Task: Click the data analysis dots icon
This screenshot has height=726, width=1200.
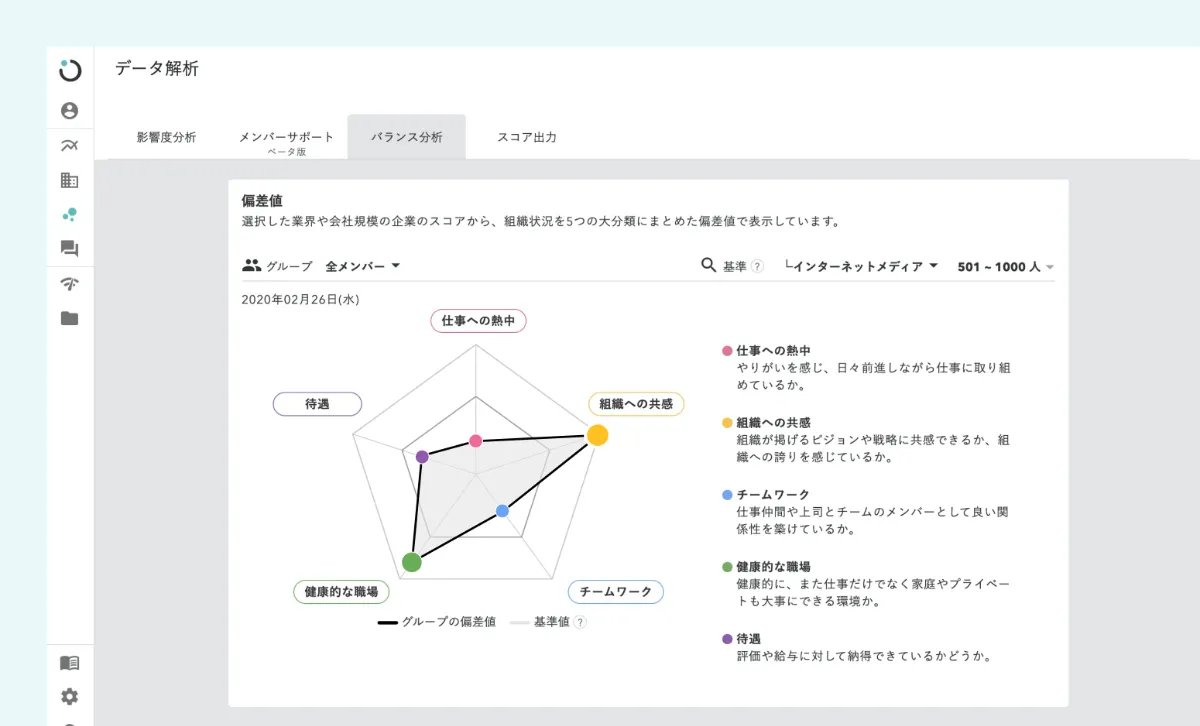Action: pyautogui.click(x=69, y=214)
